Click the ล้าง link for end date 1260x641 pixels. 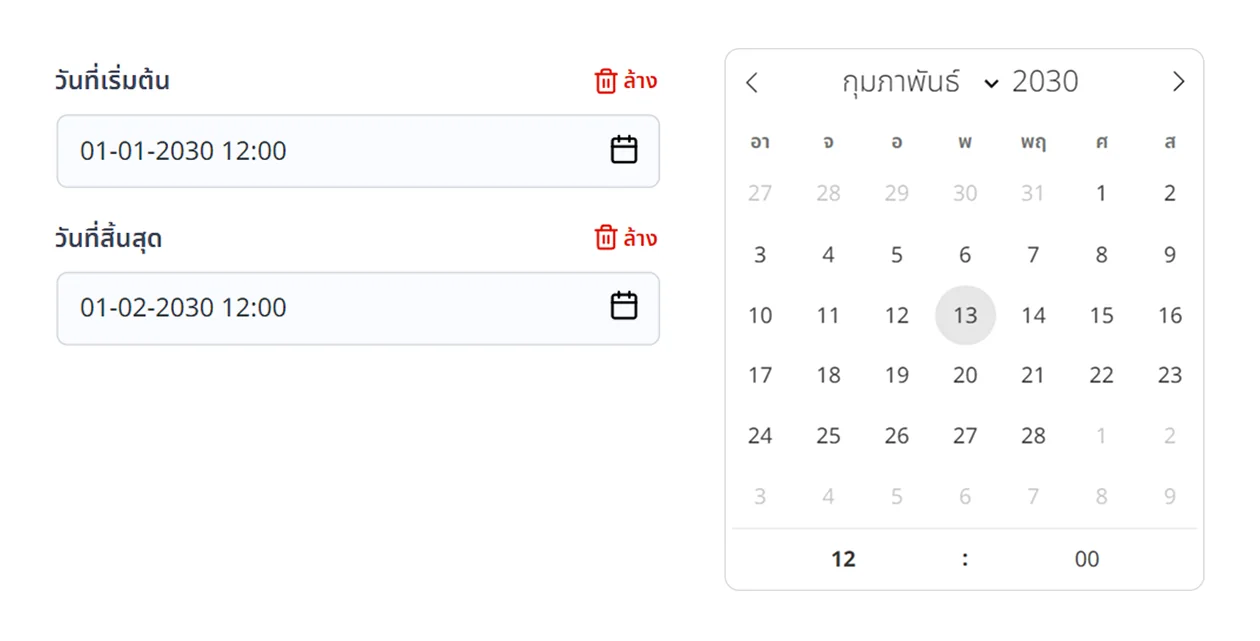(x=640, y=238)
